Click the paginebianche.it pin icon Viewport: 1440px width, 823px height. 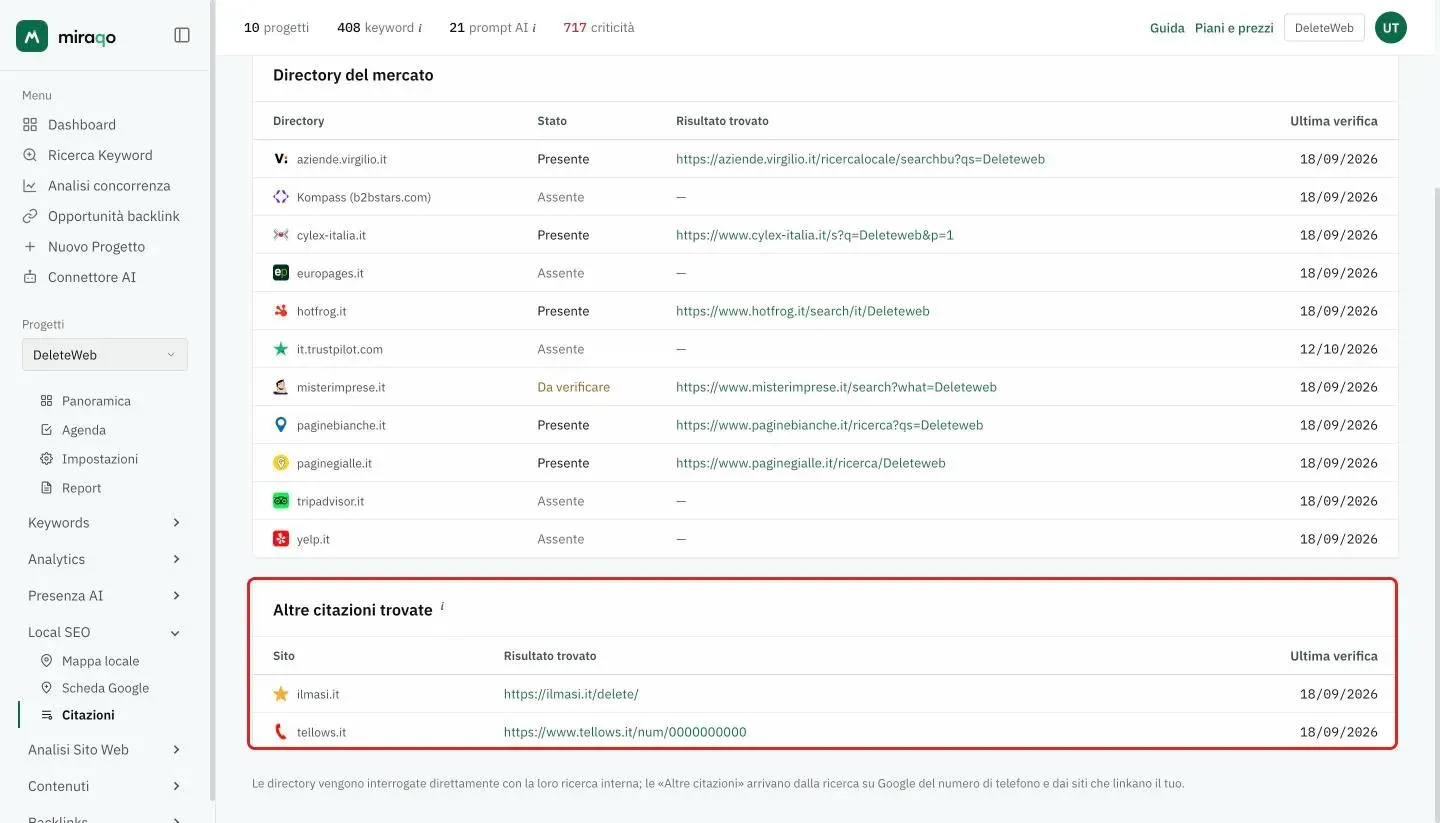[x=281, y=425]
